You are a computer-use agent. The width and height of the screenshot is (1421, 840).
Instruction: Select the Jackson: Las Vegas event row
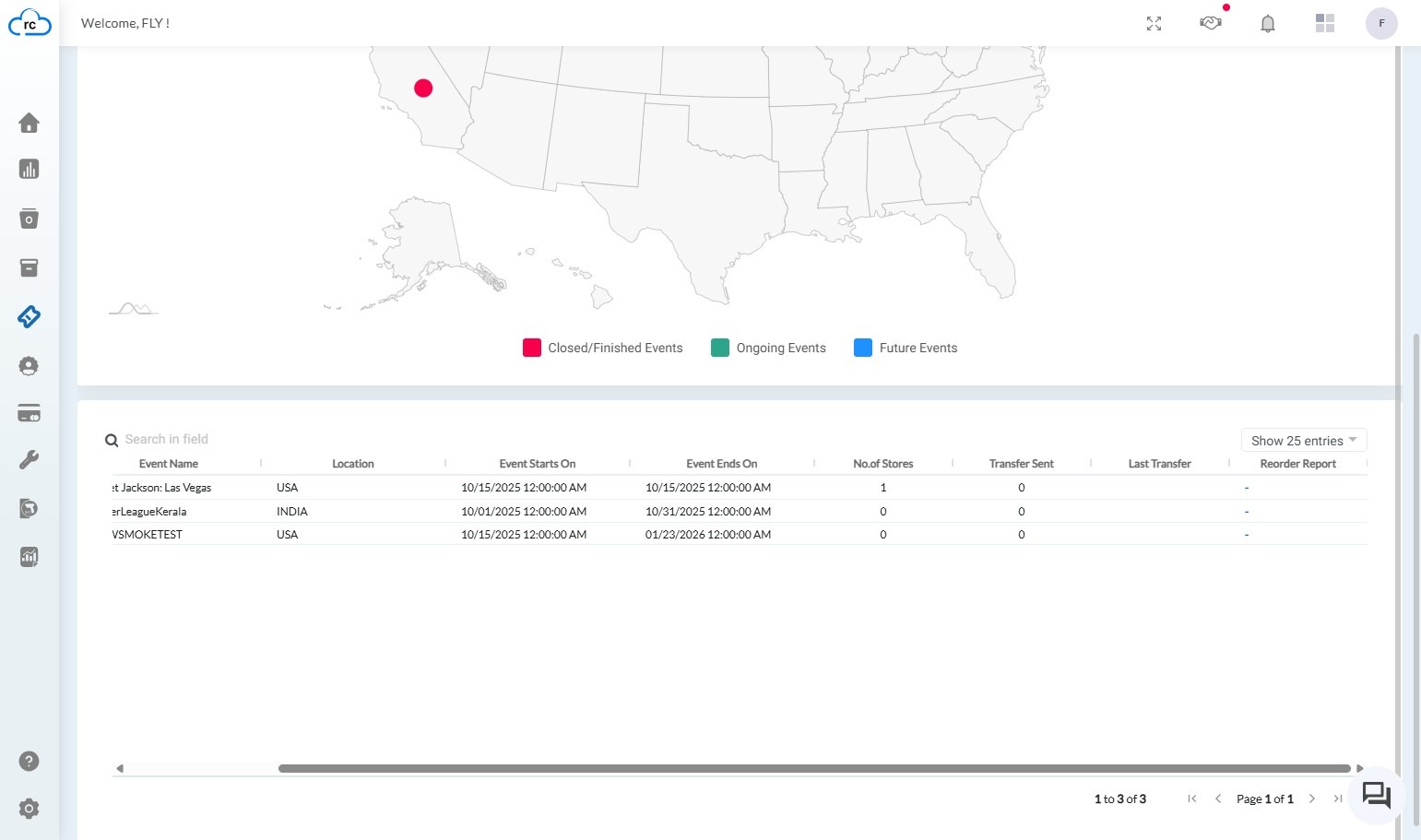click(740, 488)
